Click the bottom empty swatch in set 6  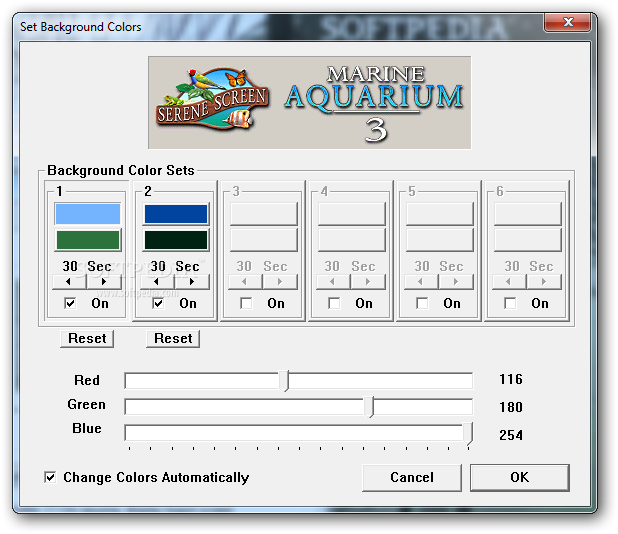pos(528,240)
